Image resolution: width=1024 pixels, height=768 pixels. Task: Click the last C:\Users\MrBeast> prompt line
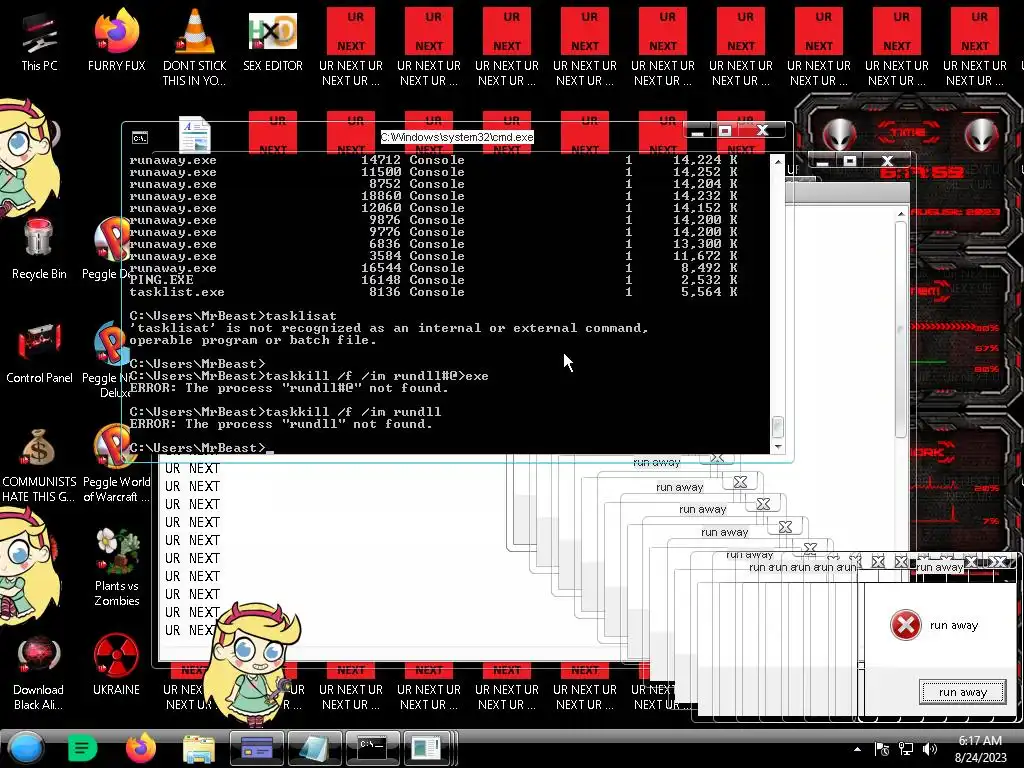point(199,448)
